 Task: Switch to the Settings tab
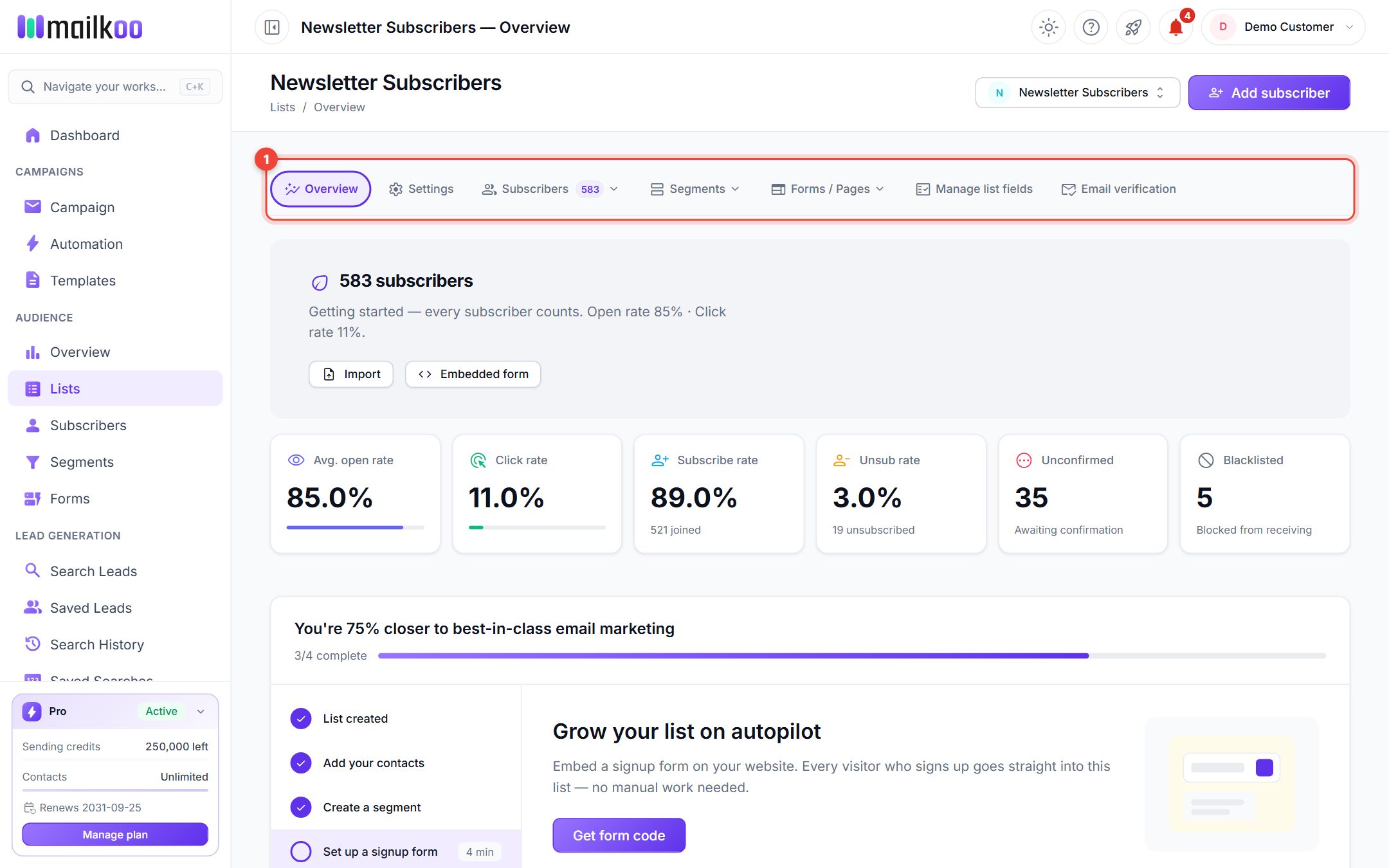pos(421,189)
